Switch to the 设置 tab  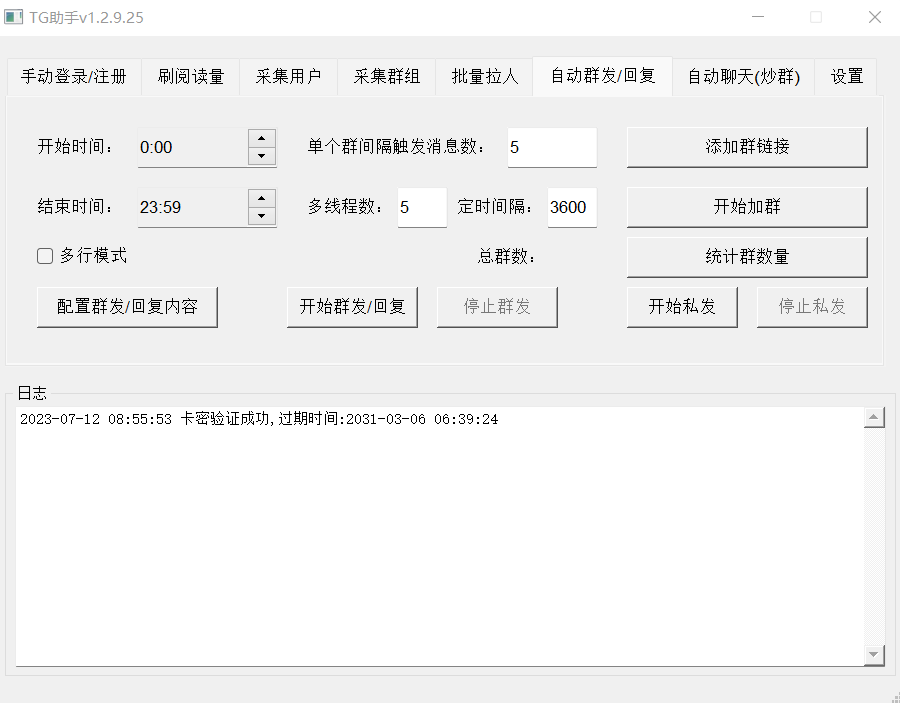point(846,77)
